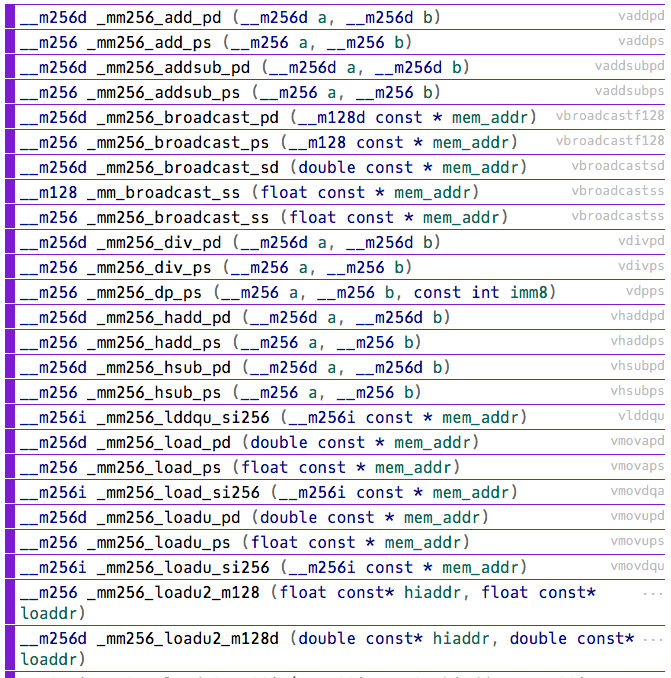Click the _mm256_loadu_ps row
Viewport: 671px width, 678px height.
click(x=335, y=543)
